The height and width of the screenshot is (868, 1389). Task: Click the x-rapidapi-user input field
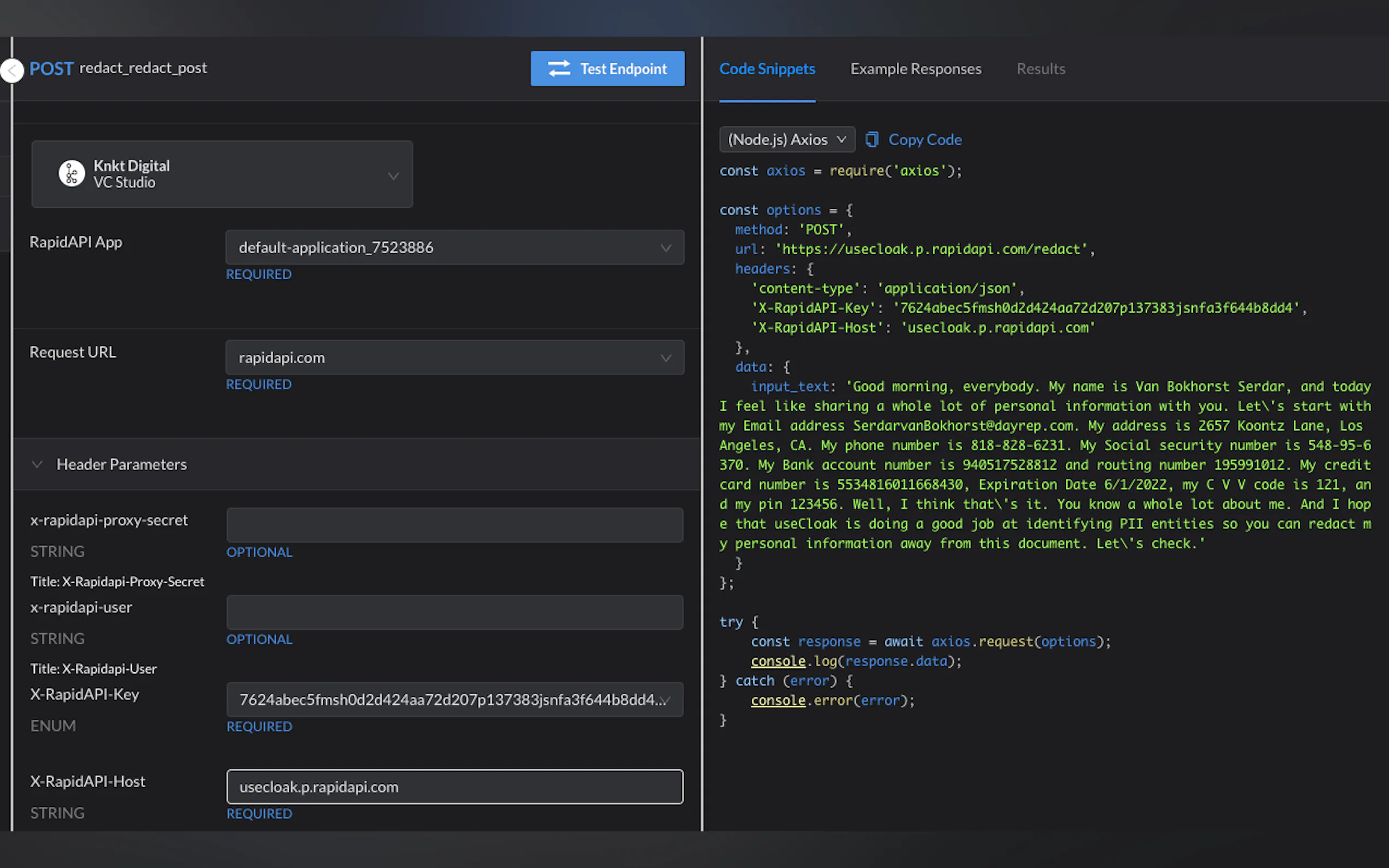coord(454,612)
